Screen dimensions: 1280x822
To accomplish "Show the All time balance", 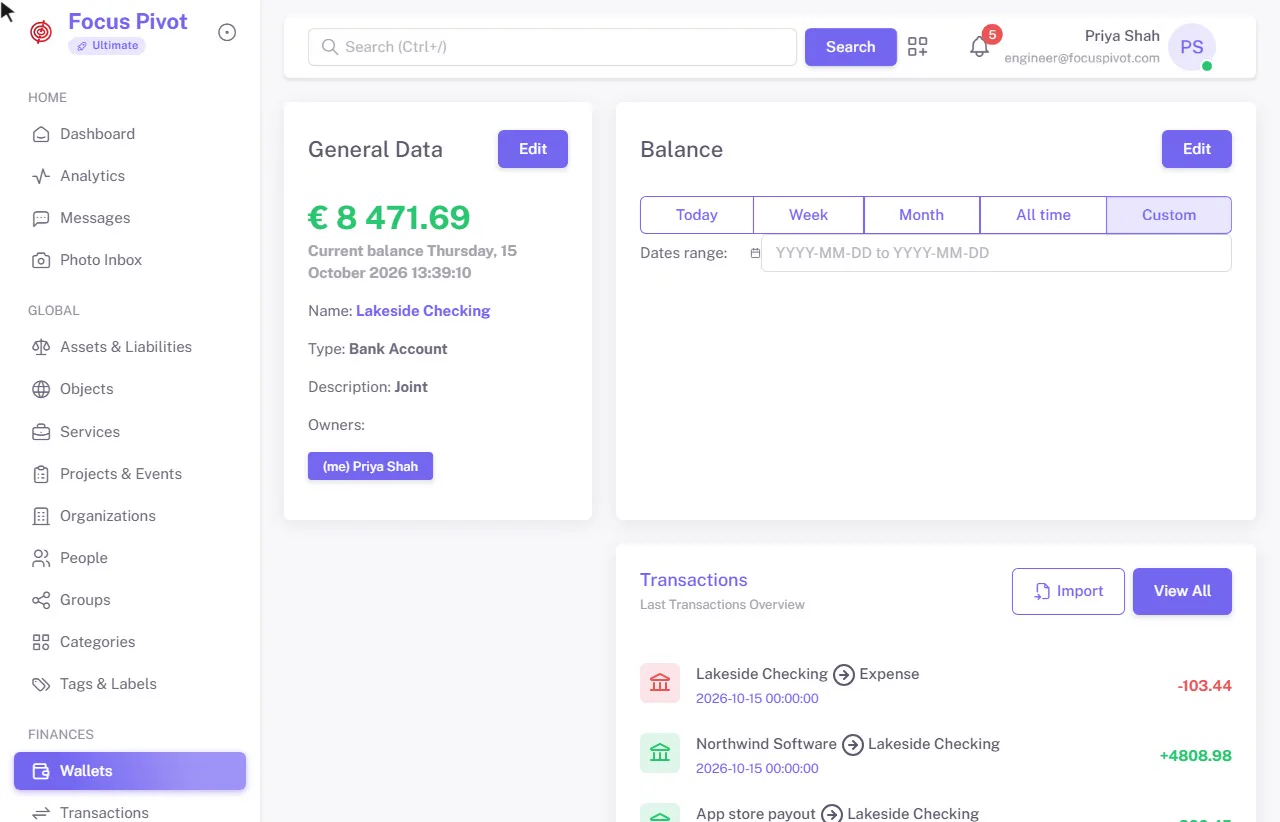I will 1043,215.
